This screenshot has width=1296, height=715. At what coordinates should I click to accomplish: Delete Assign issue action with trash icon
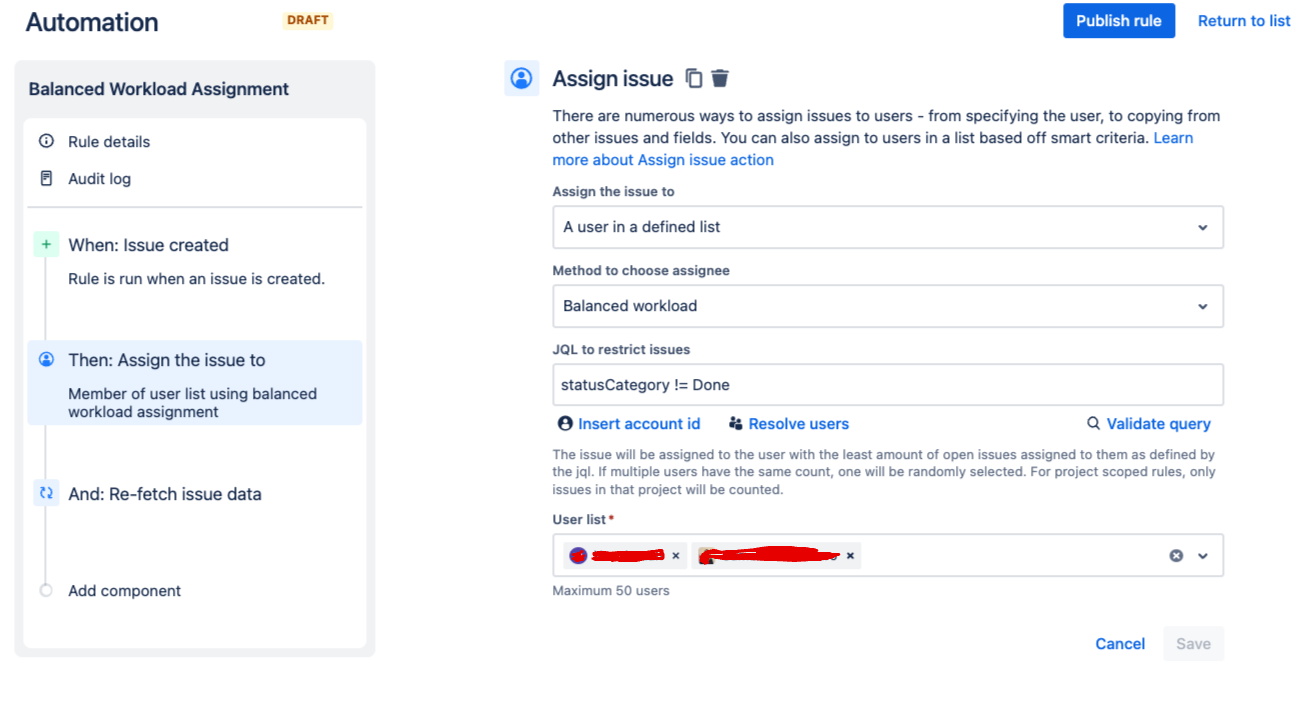pyautogui.click(x=720, y=78)
